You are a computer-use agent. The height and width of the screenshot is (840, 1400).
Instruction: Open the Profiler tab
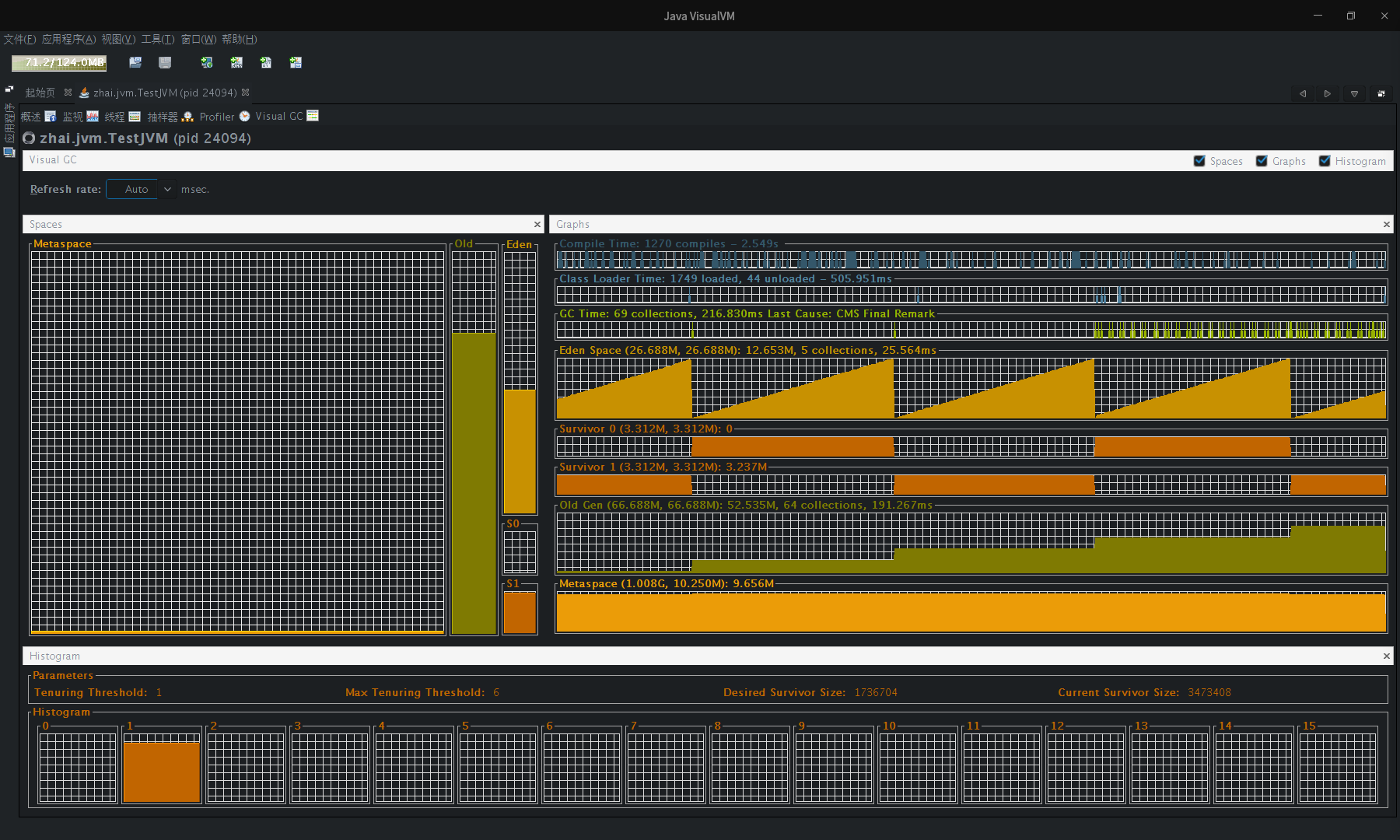217,117
